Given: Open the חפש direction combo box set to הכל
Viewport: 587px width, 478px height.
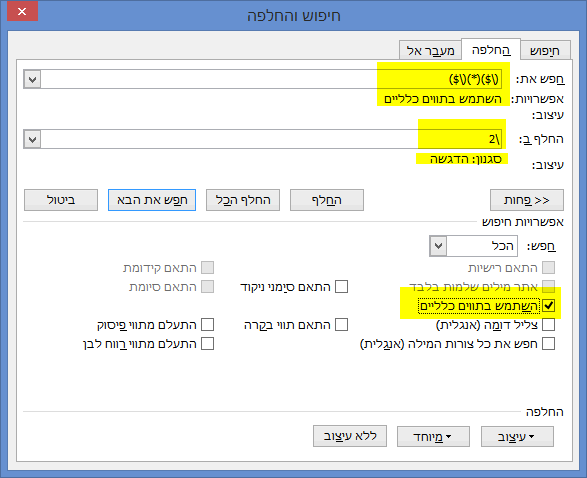Looking at the screenshot, I should coord(474,246).
